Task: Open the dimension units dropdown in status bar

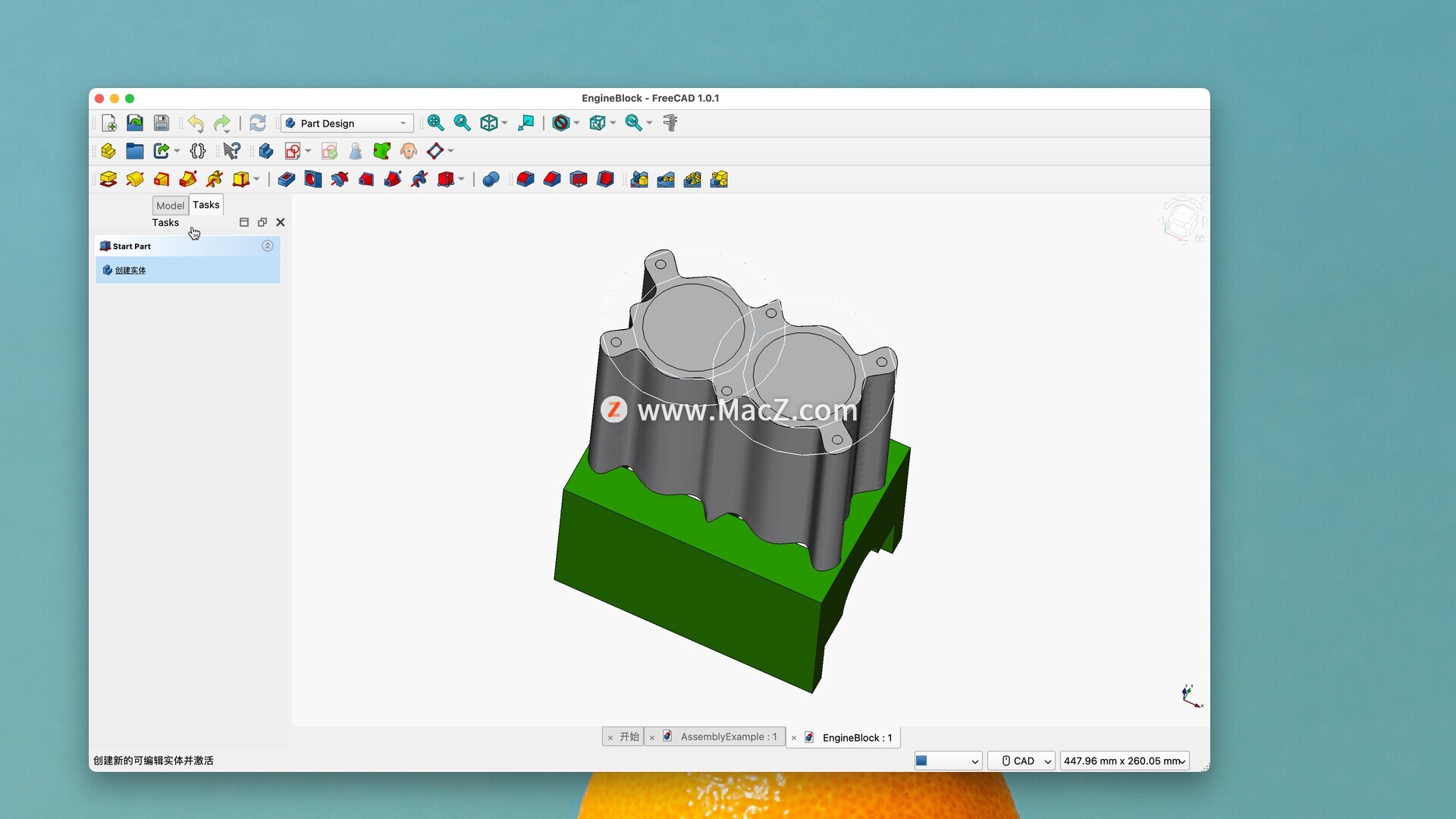Action: (1125, 761)
